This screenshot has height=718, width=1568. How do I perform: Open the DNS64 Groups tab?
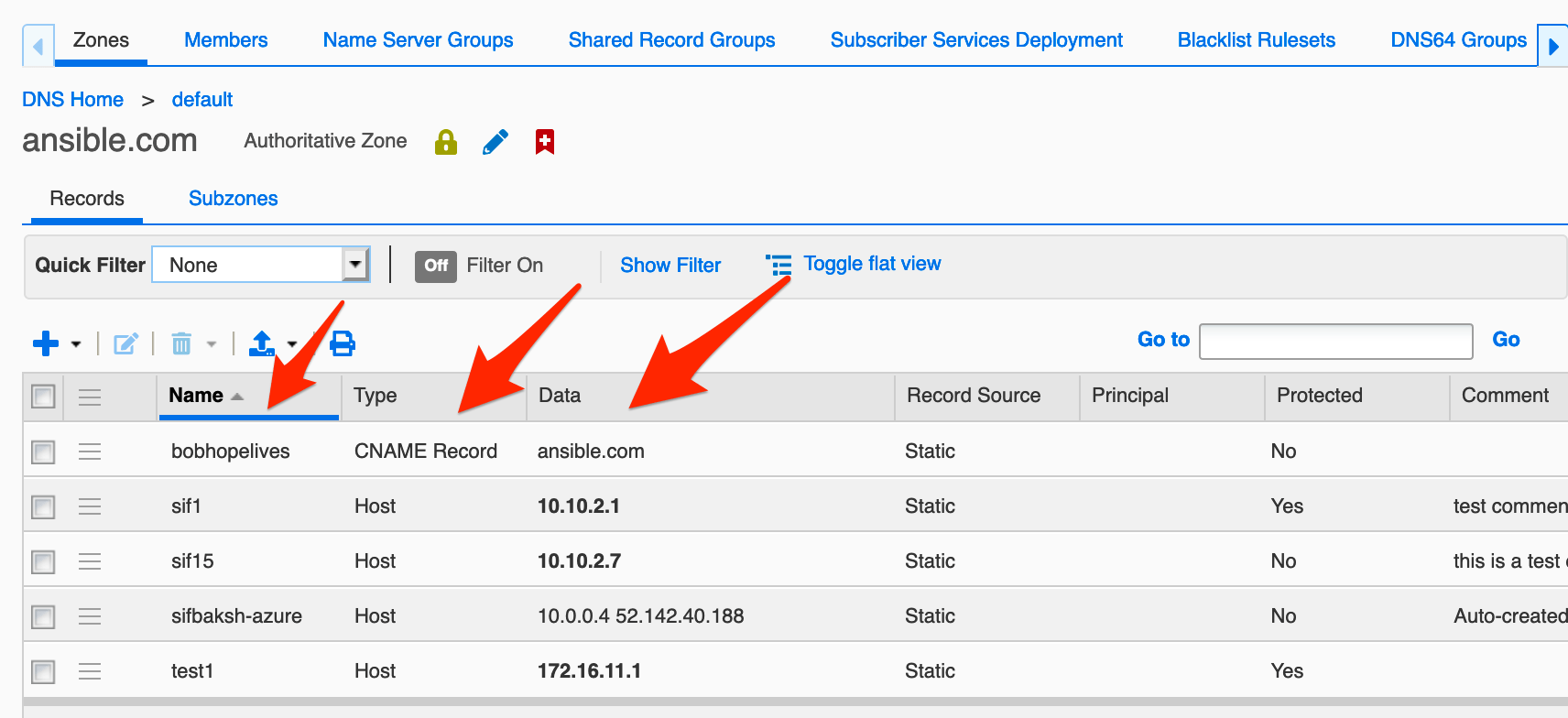point(1459,40)
